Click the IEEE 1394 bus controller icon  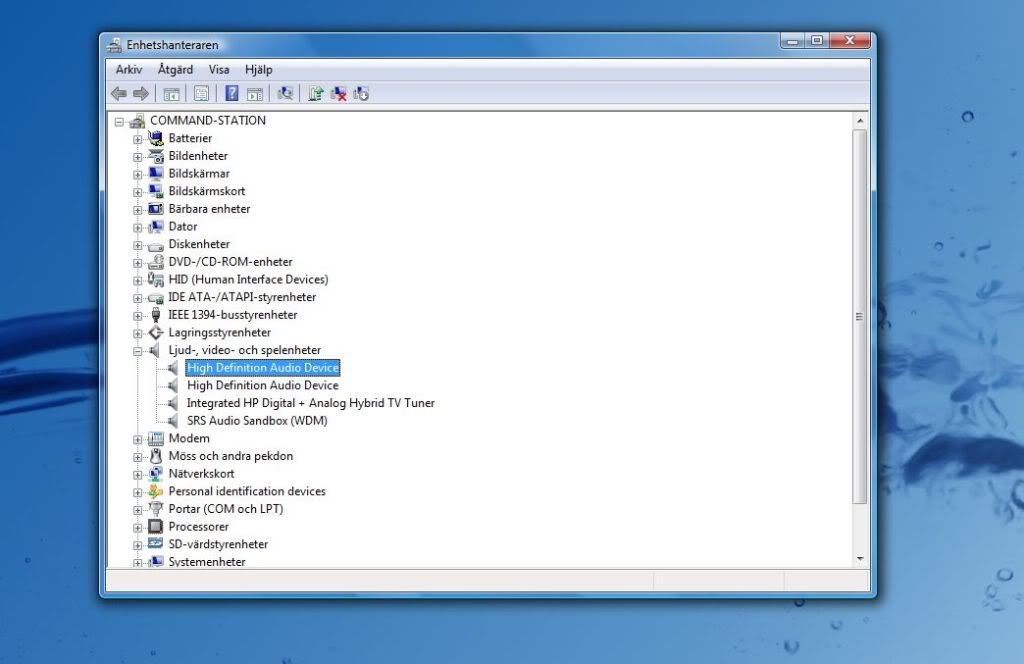pyautogui.click(x=155, y=315)
